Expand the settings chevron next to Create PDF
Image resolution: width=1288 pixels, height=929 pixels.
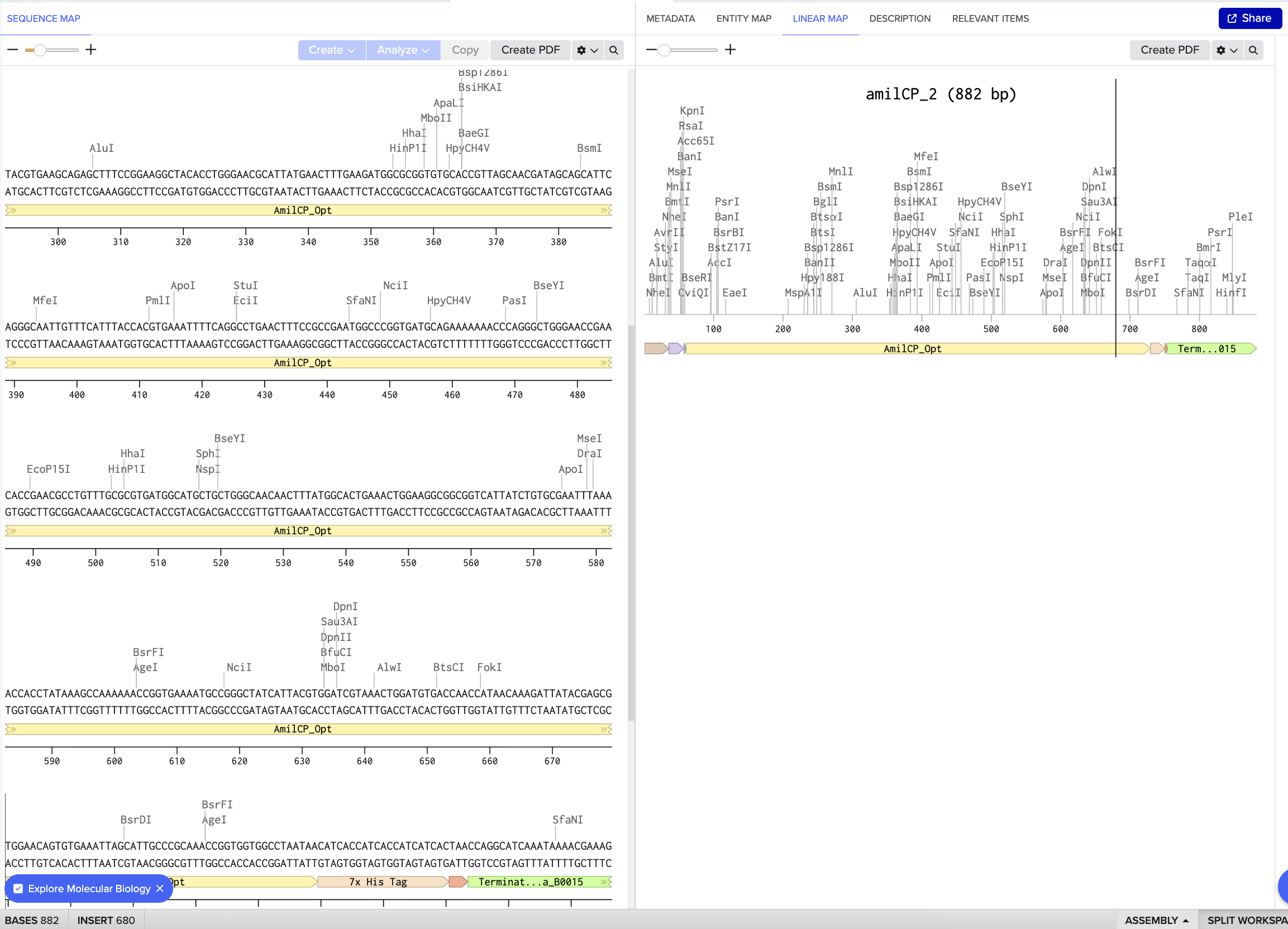[594, 50]
